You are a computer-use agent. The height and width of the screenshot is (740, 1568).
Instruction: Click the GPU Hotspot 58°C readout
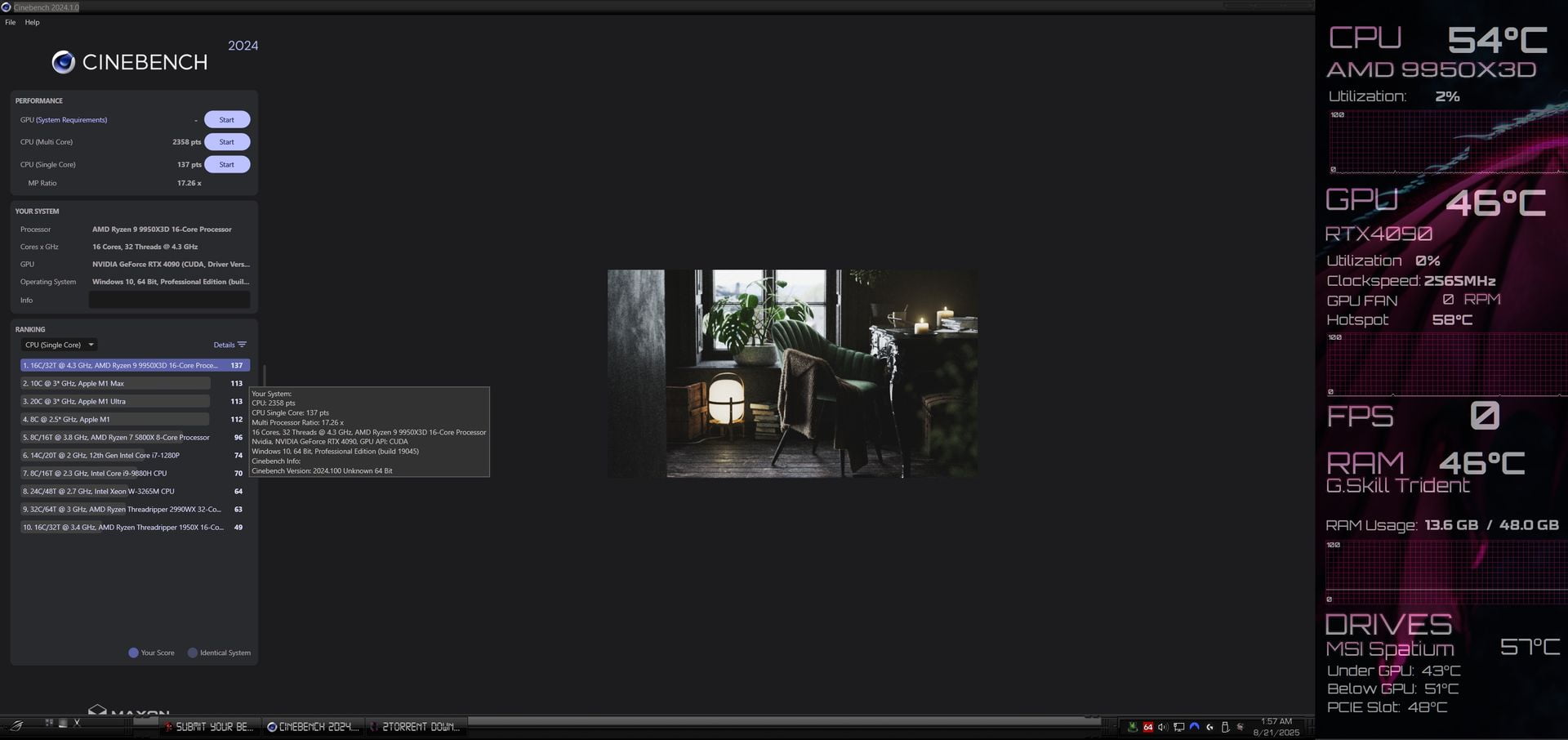[1452, 319]
